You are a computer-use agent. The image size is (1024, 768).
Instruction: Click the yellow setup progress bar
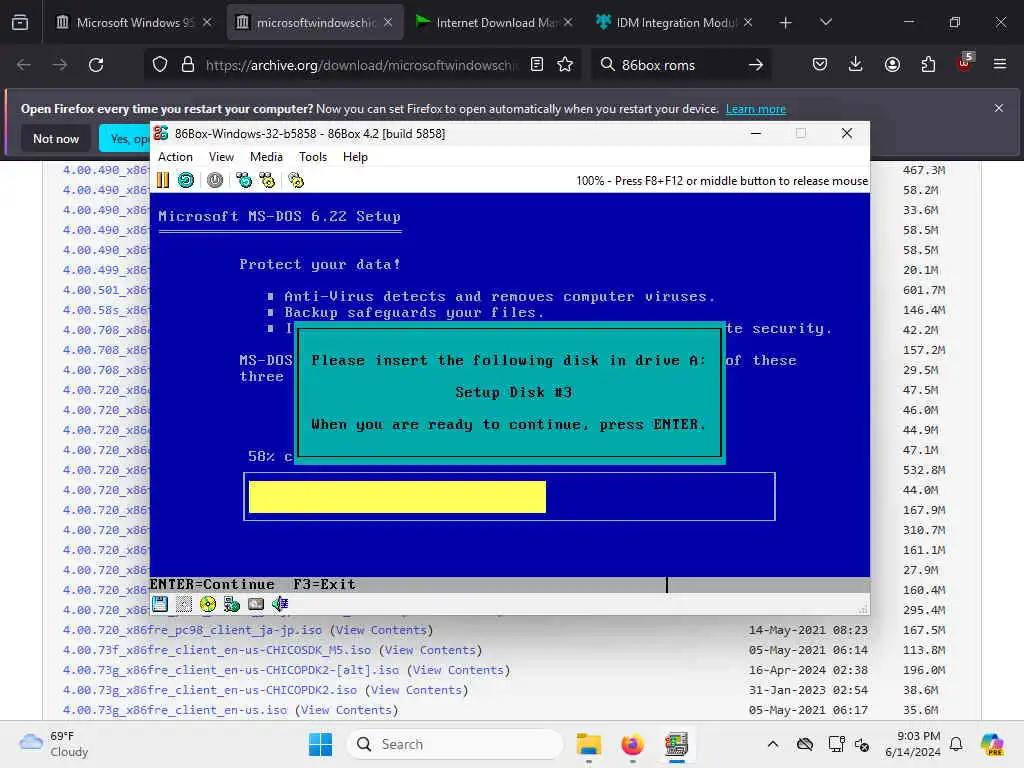pos(397,497)
